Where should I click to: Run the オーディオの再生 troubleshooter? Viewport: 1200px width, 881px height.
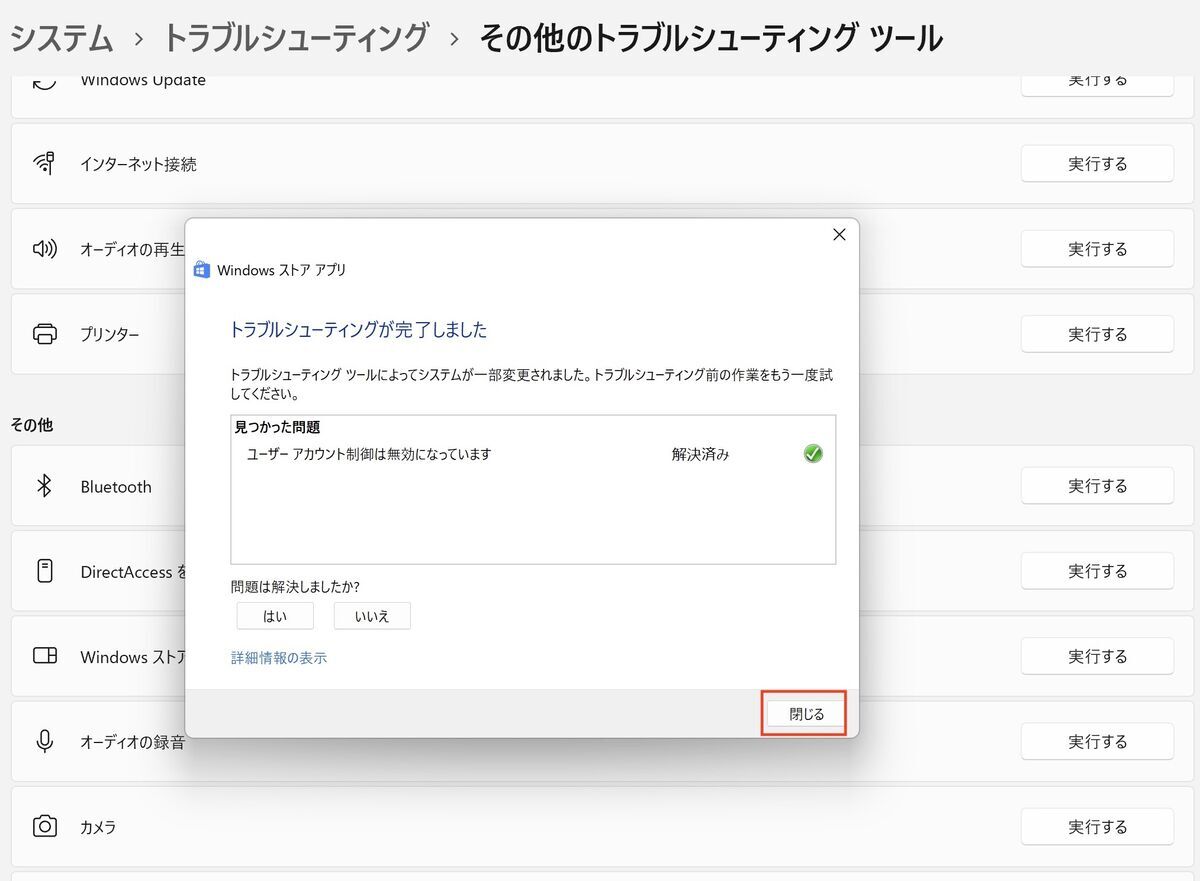coord(1097,249)
